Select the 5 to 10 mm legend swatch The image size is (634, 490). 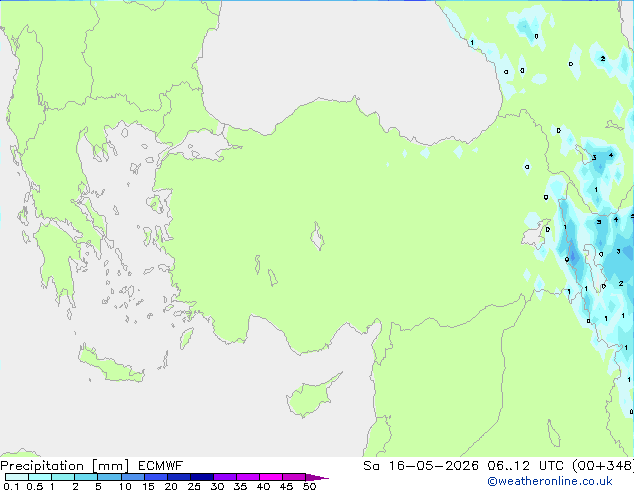tap(109, 477)
